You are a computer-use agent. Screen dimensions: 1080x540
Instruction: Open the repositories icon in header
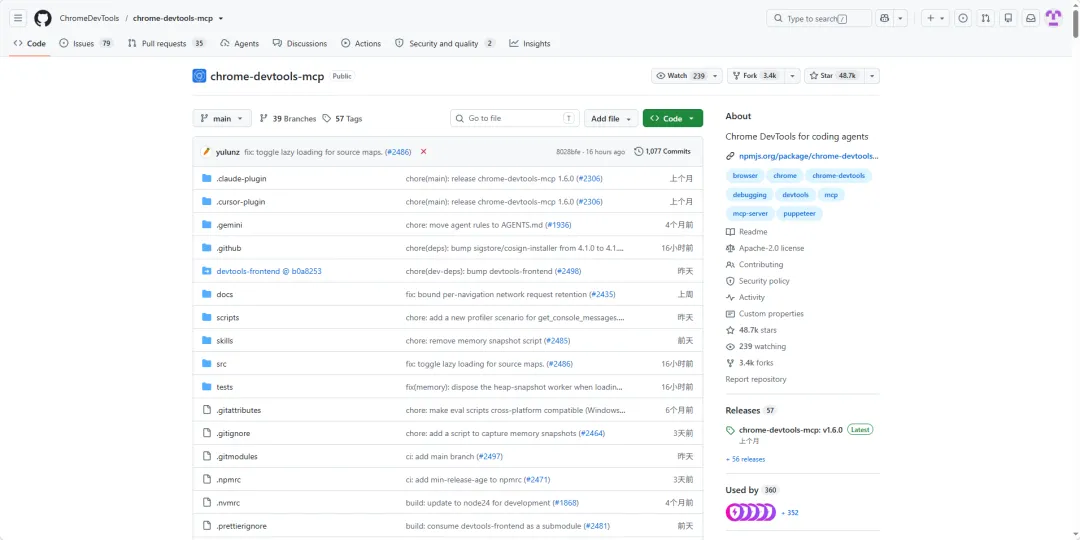[x=1008, y=18]
